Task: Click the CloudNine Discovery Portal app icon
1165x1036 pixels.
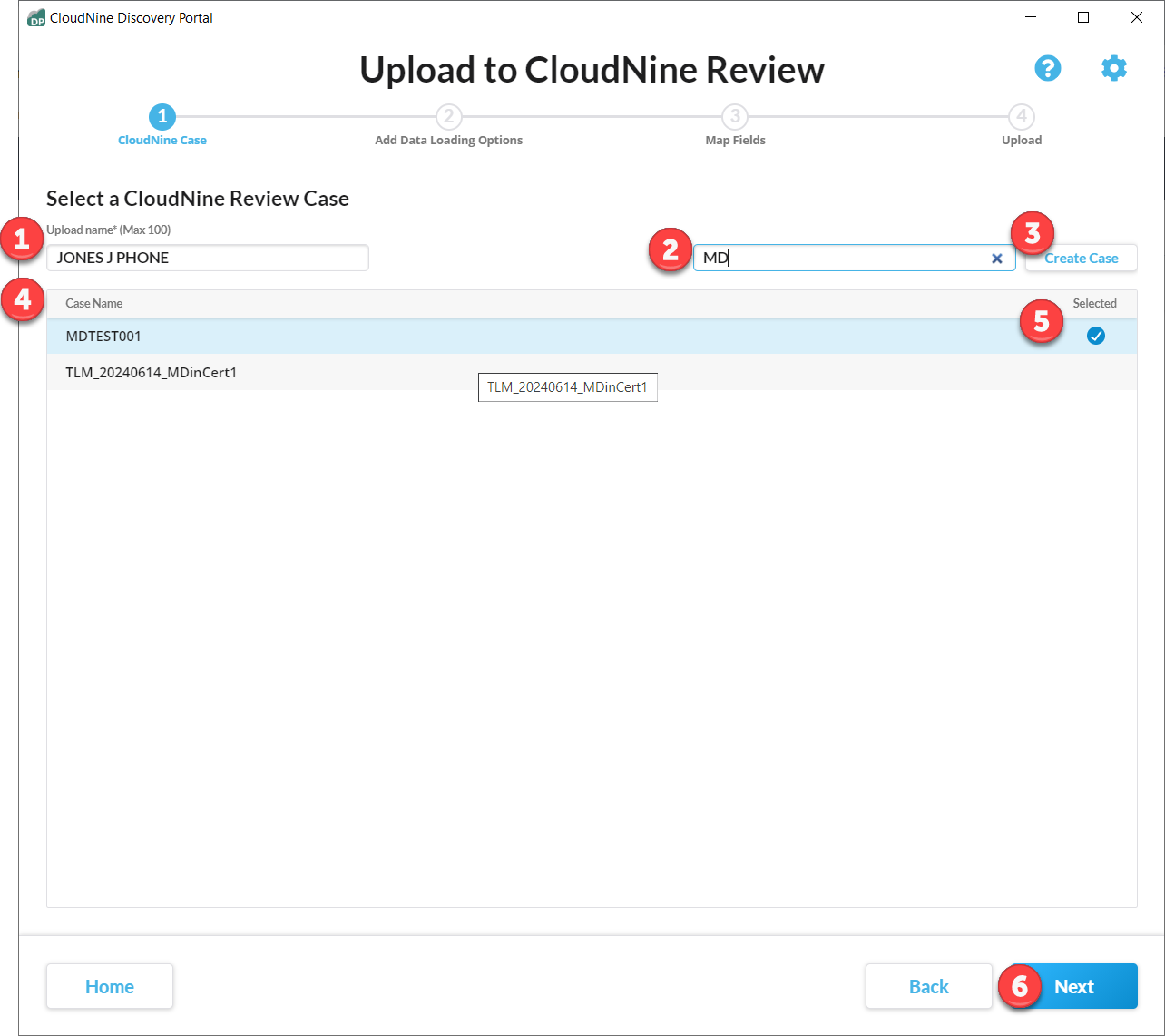Action: click(36, 18)
